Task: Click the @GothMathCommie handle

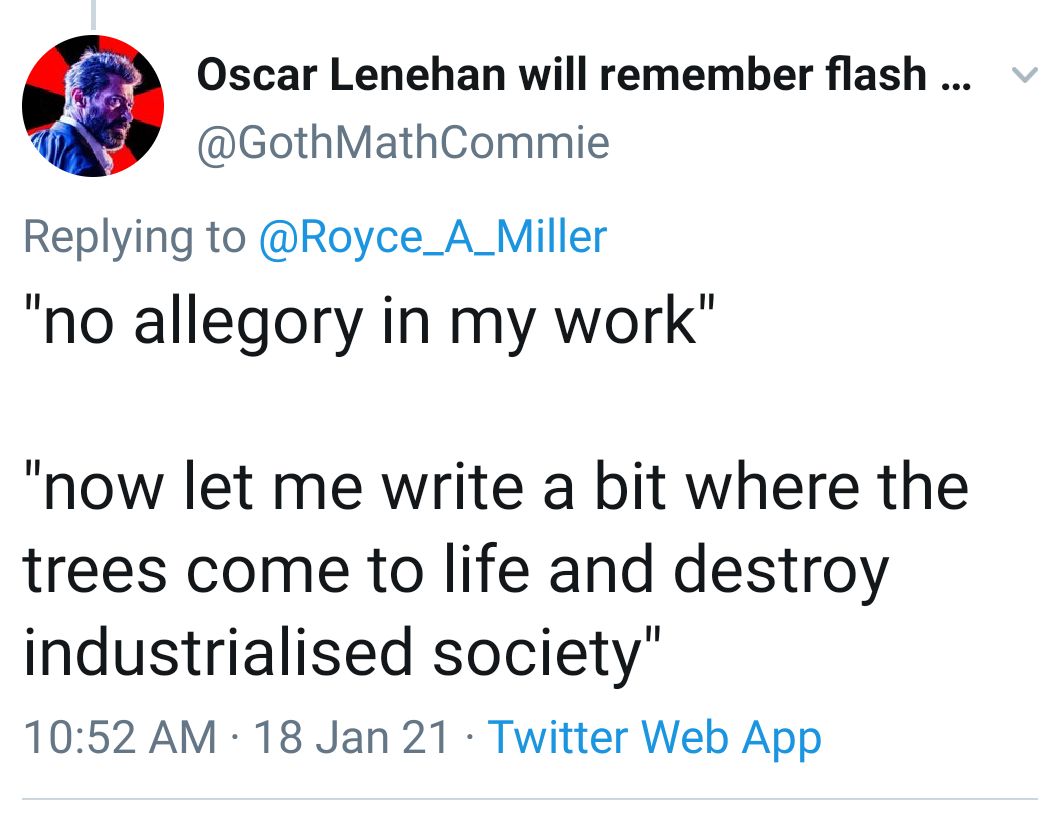Action: [403, 142]
